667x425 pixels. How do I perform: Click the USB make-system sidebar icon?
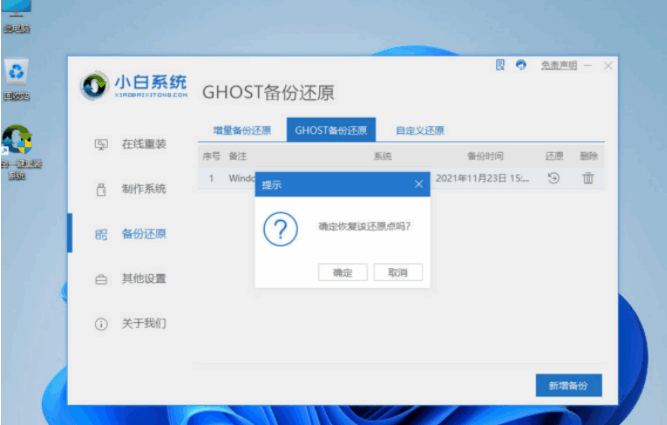[101, 189]
